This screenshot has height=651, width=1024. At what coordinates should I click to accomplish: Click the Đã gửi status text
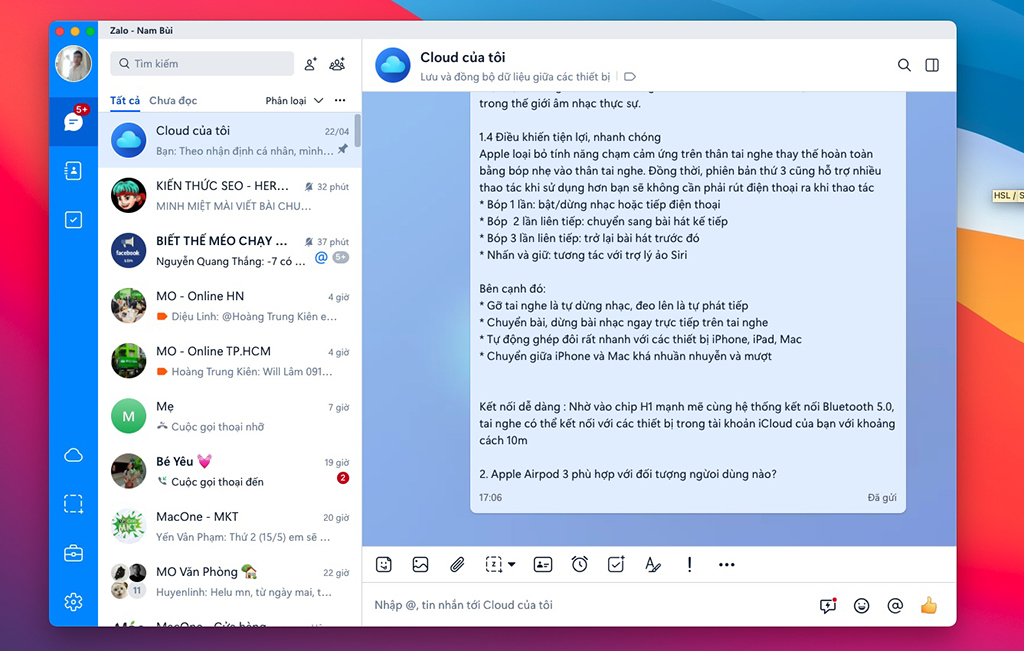882,498
